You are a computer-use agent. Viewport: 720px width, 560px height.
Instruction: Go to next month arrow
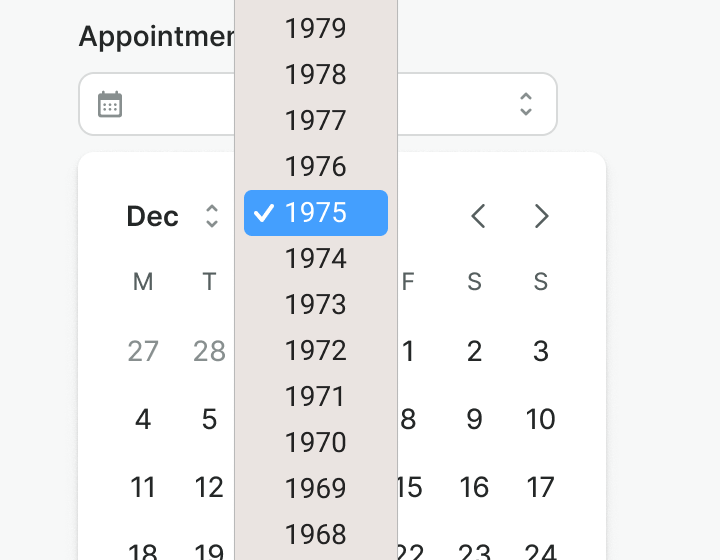point(541,216)
